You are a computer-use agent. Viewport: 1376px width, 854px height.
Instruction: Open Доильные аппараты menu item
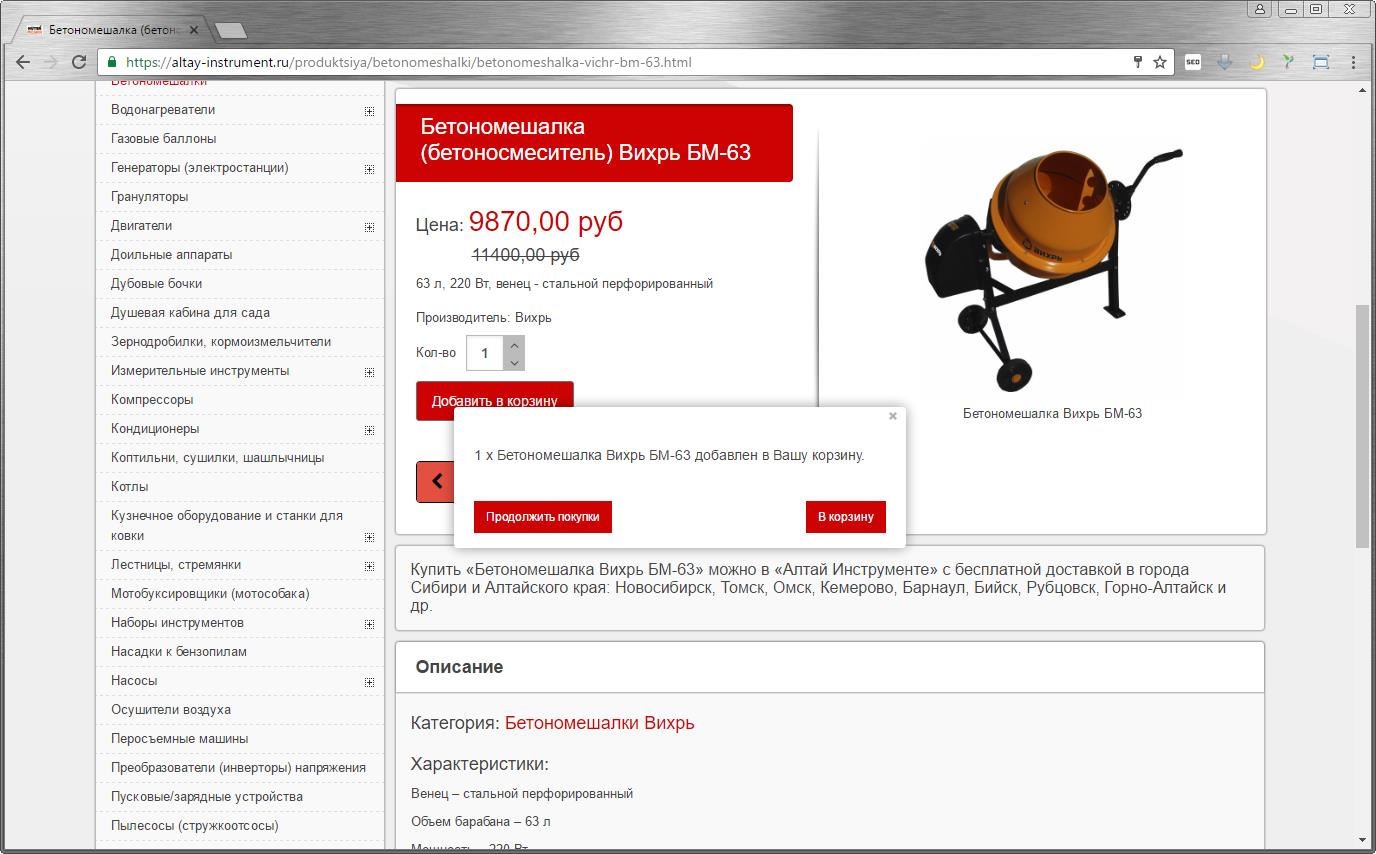[171, 255]
